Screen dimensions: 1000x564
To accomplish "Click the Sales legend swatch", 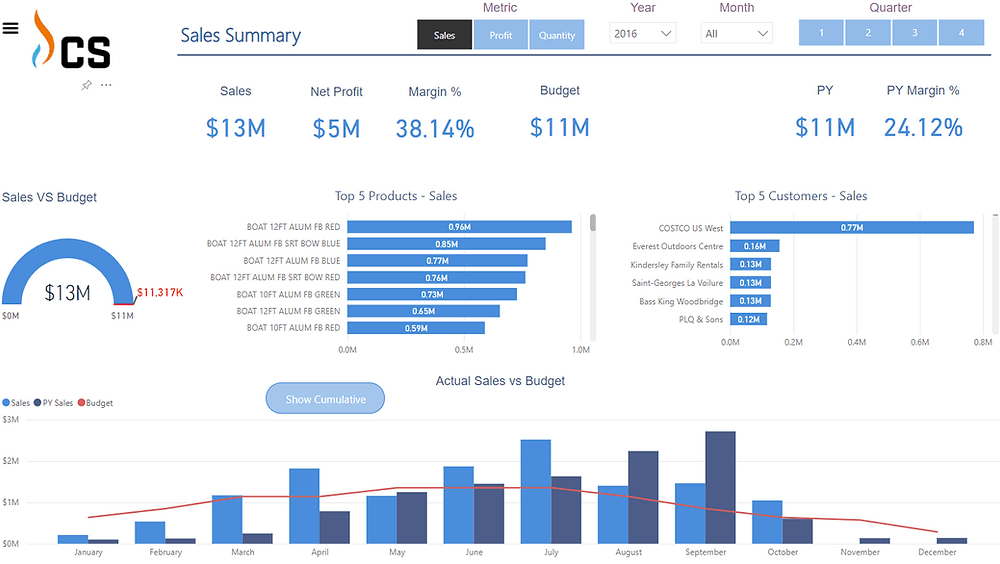I will 6,403.
